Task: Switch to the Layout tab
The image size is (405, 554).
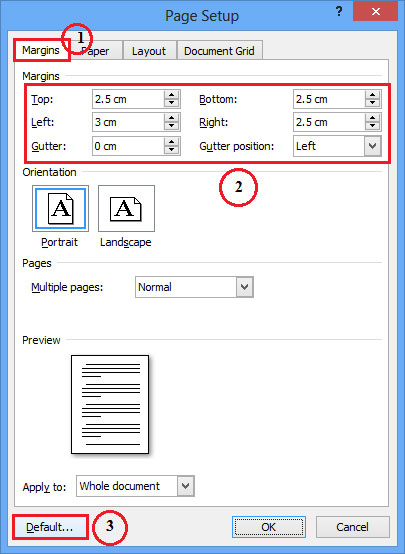Action: [149, 51]
